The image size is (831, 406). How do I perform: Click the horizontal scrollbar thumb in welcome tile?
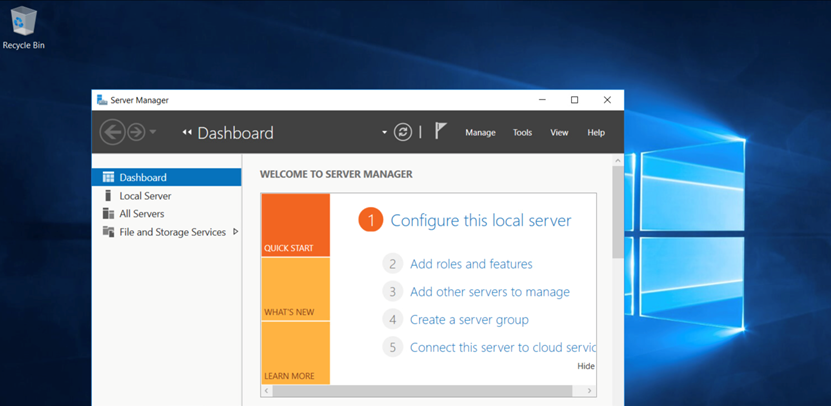[x=422, y=391]
